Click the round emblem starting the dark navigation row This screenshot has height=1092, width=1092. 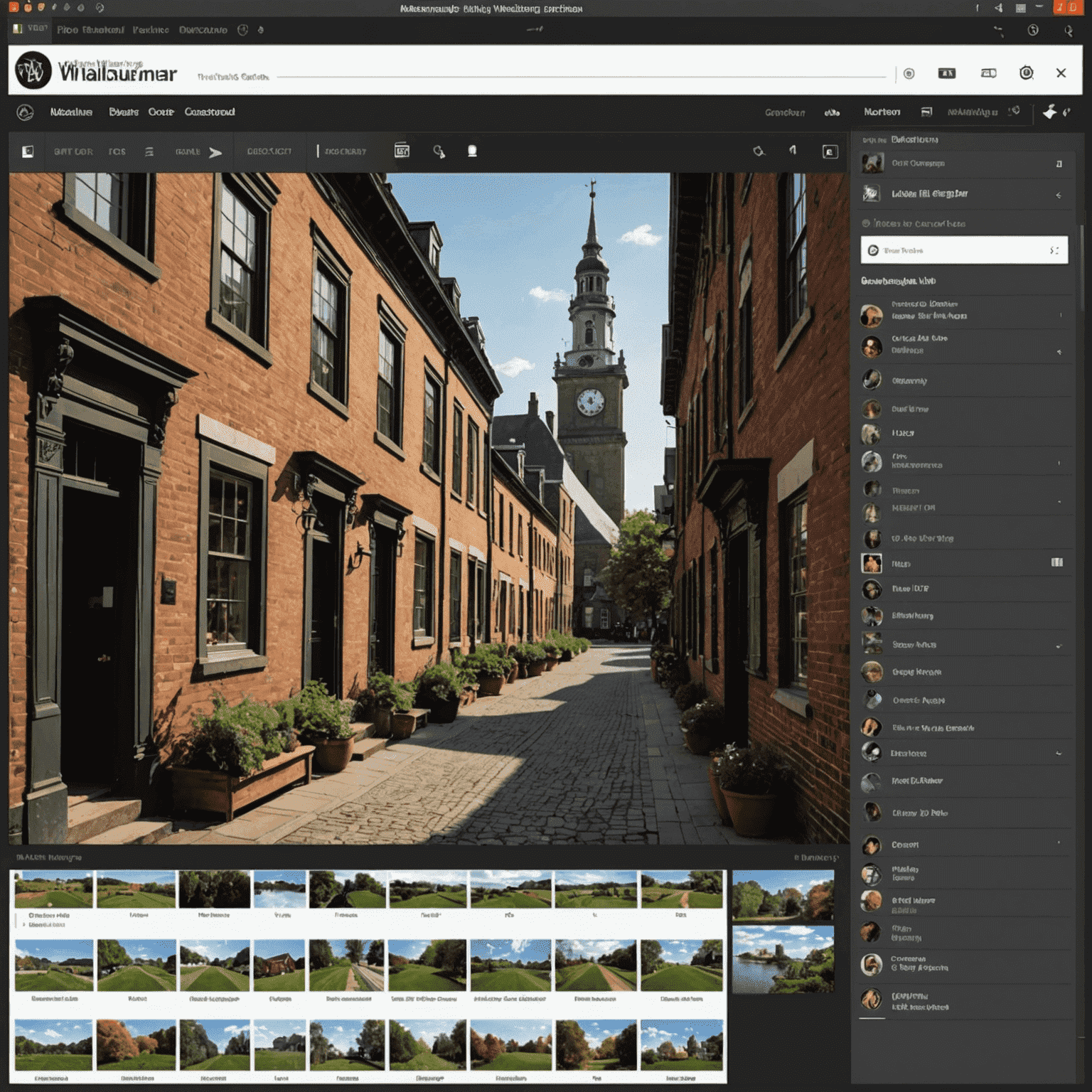[25, 112]
